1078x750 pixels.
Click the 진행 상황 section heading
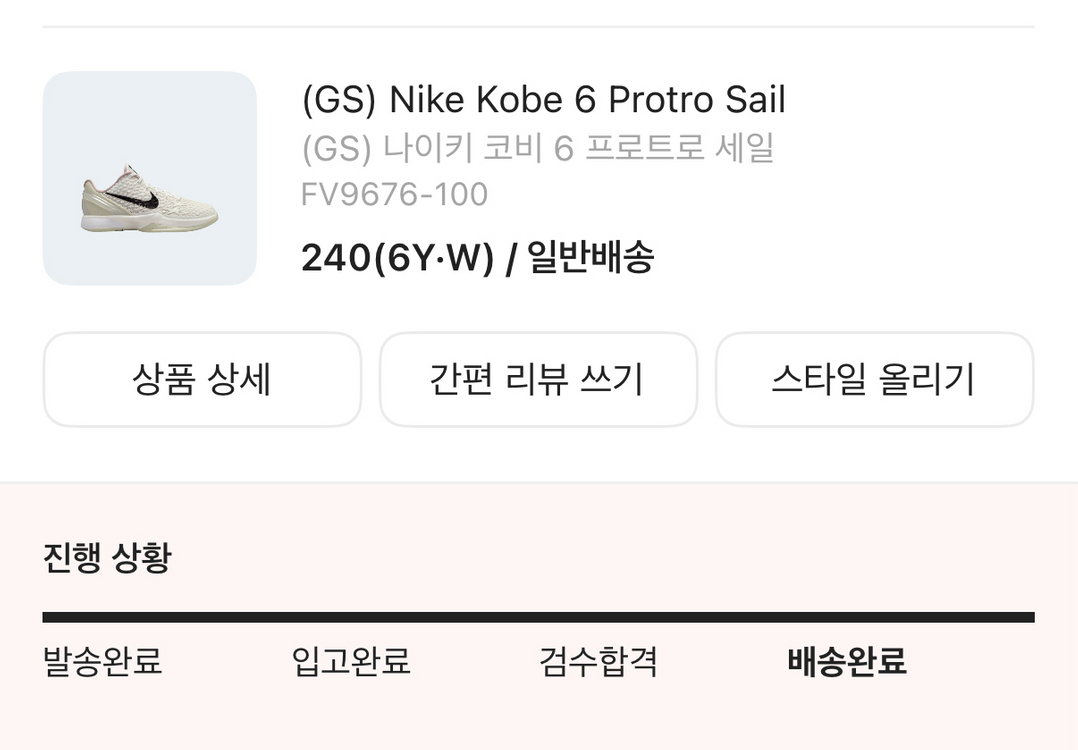pyautogui.click(x=107, y=557)
